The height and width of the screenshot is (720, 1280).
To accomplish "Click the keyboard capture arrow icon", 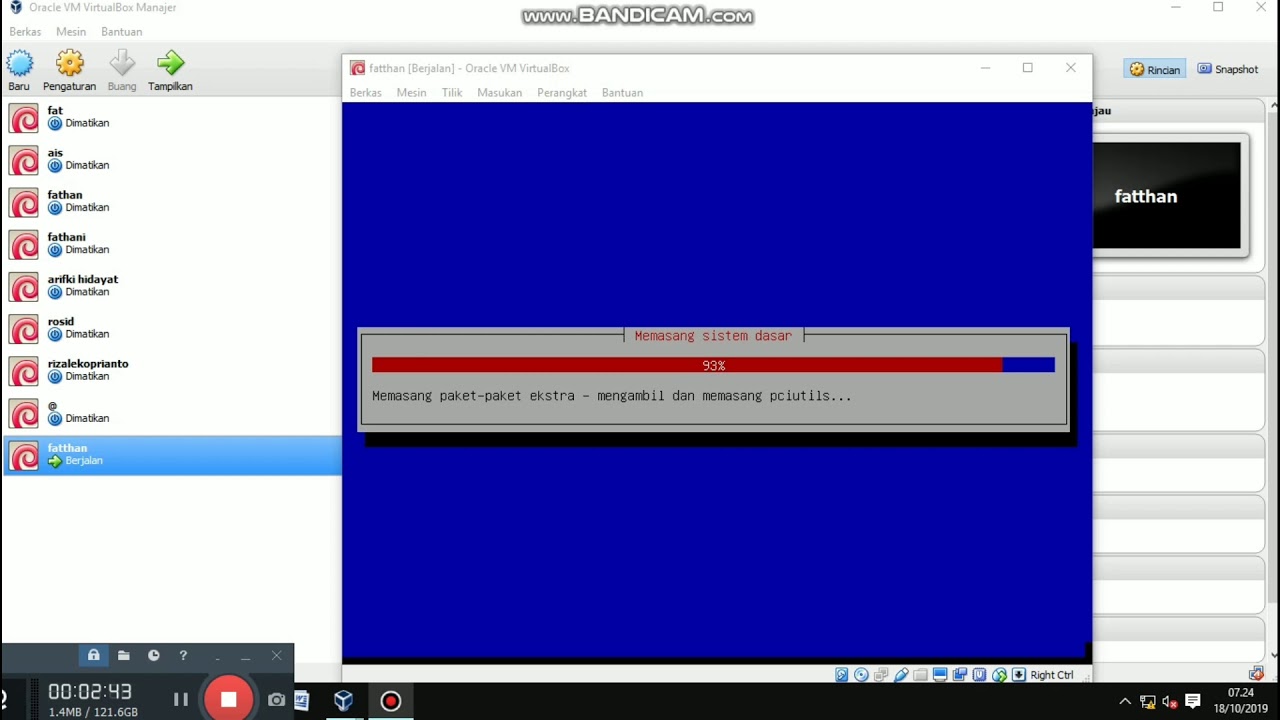I will (x=1018, y=675).
